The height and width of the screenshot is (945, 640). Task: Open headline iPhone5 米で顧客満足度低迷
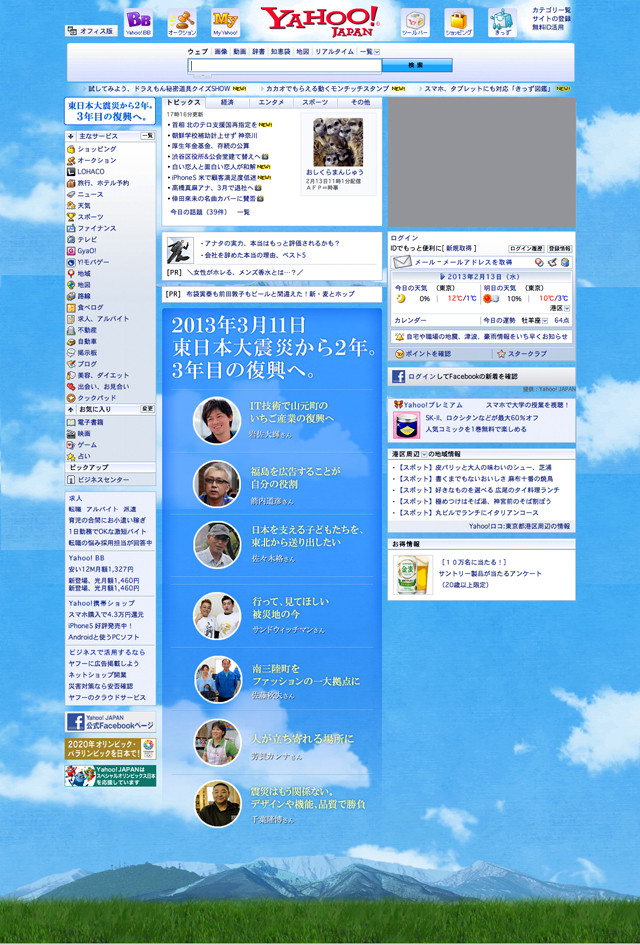tap(215, 177)
